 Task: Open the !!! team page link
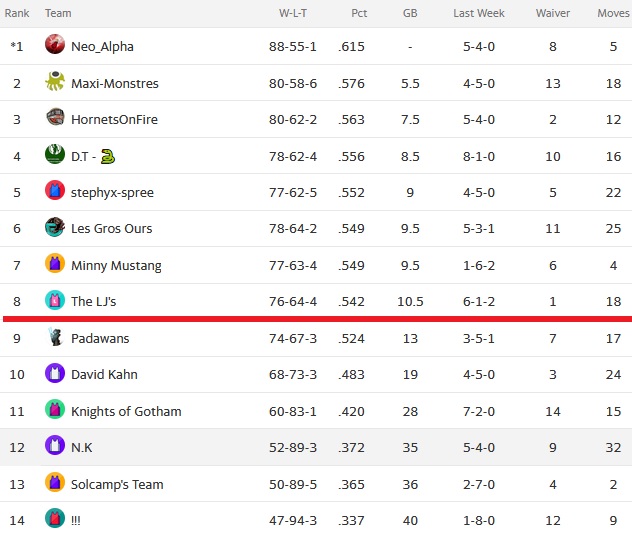coord(76,521)
